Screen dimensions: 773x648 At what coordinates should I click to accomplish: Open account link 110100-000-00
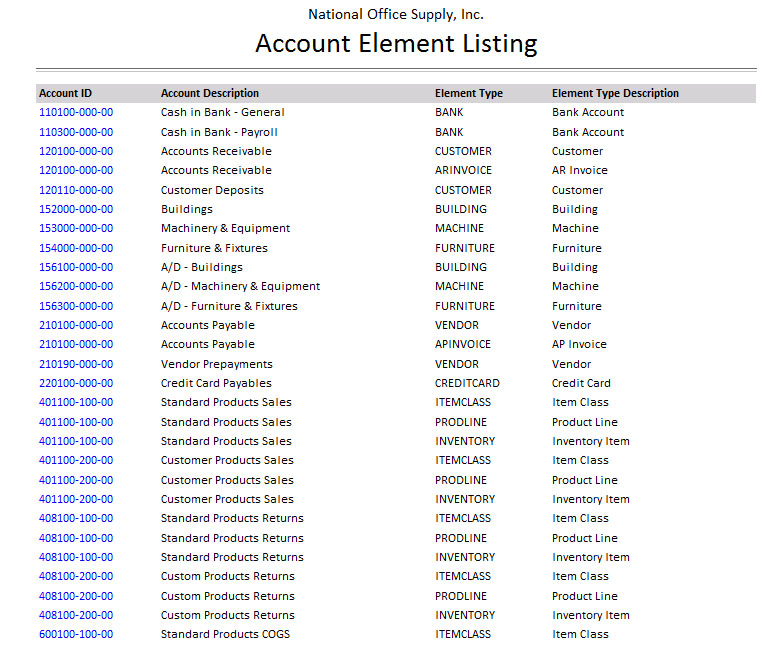[76, 112]
